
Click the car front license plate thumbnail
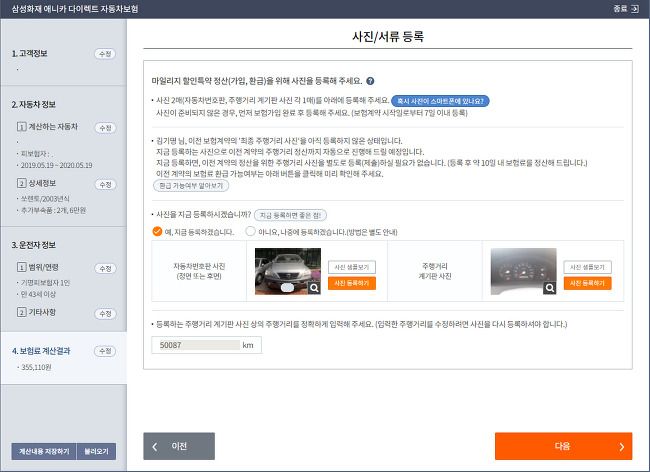(288, 271)
